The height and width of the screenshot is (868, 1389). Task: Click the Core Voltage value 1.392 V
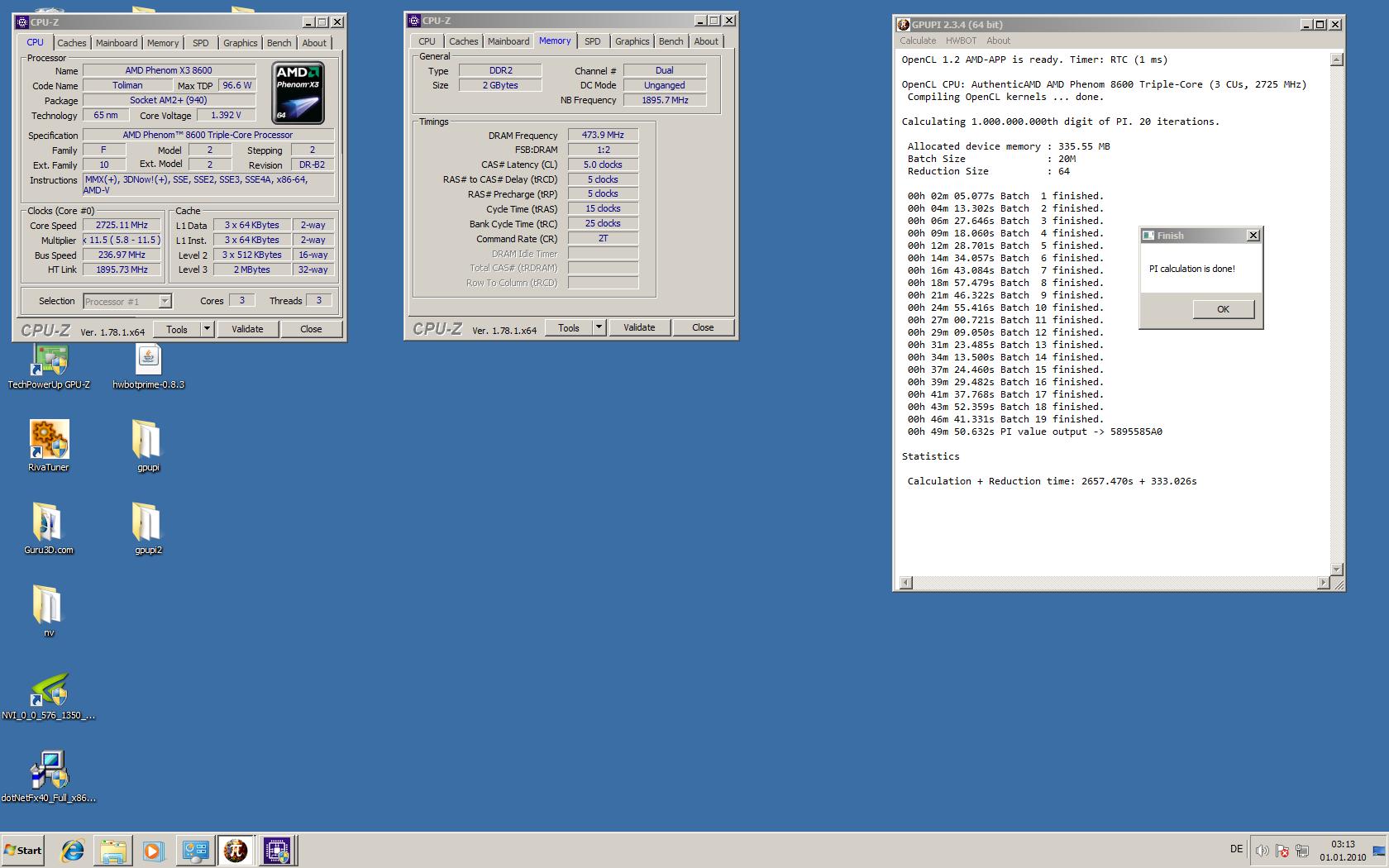tap(226, 115)
